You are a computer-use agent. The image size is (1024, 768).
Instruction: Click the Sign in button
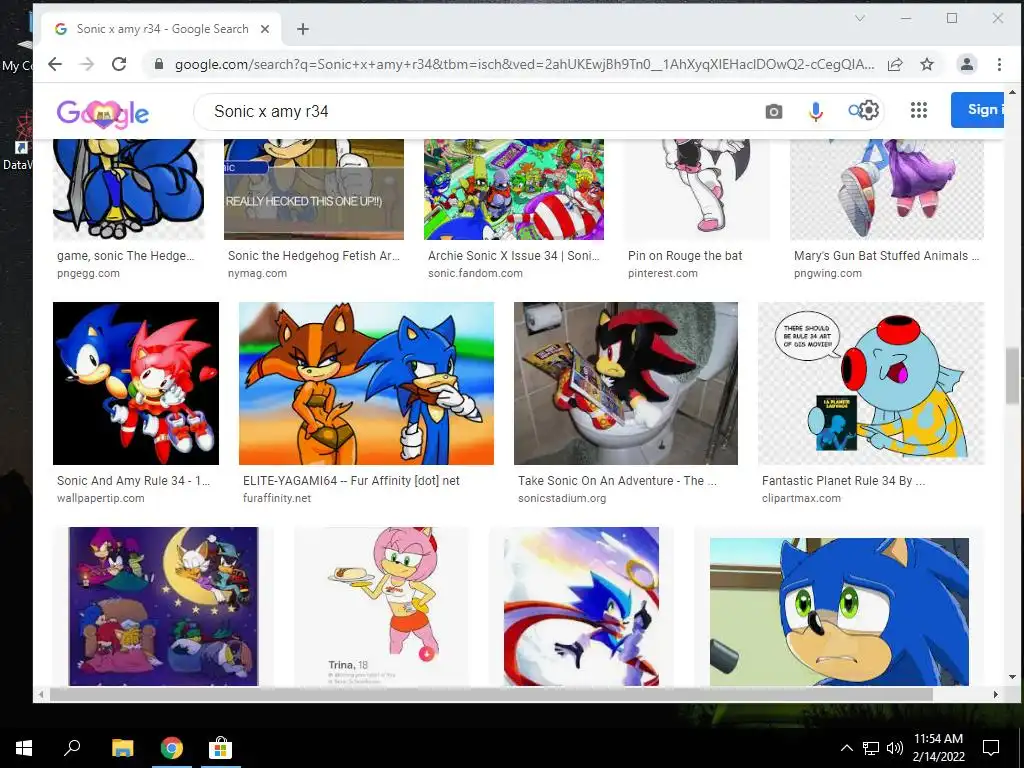(978, 110)
